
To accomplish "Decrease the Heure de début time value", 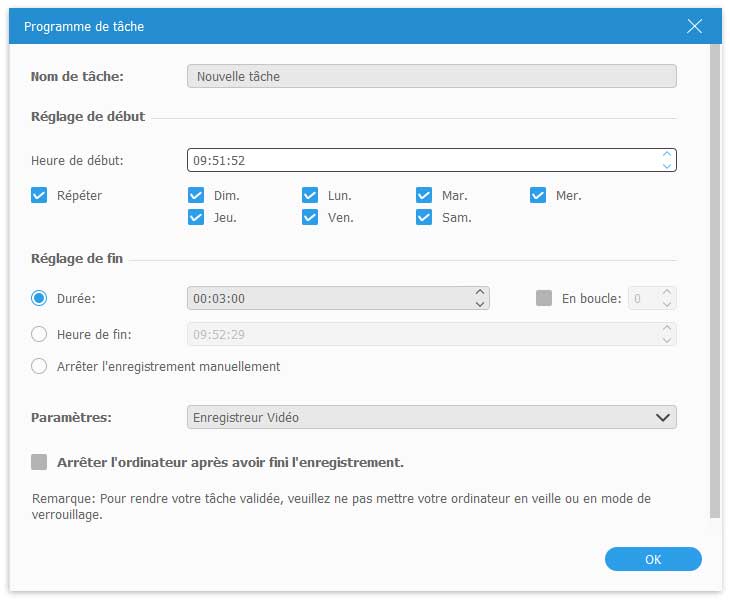I will pyautogui.click(x=667, y=166).
